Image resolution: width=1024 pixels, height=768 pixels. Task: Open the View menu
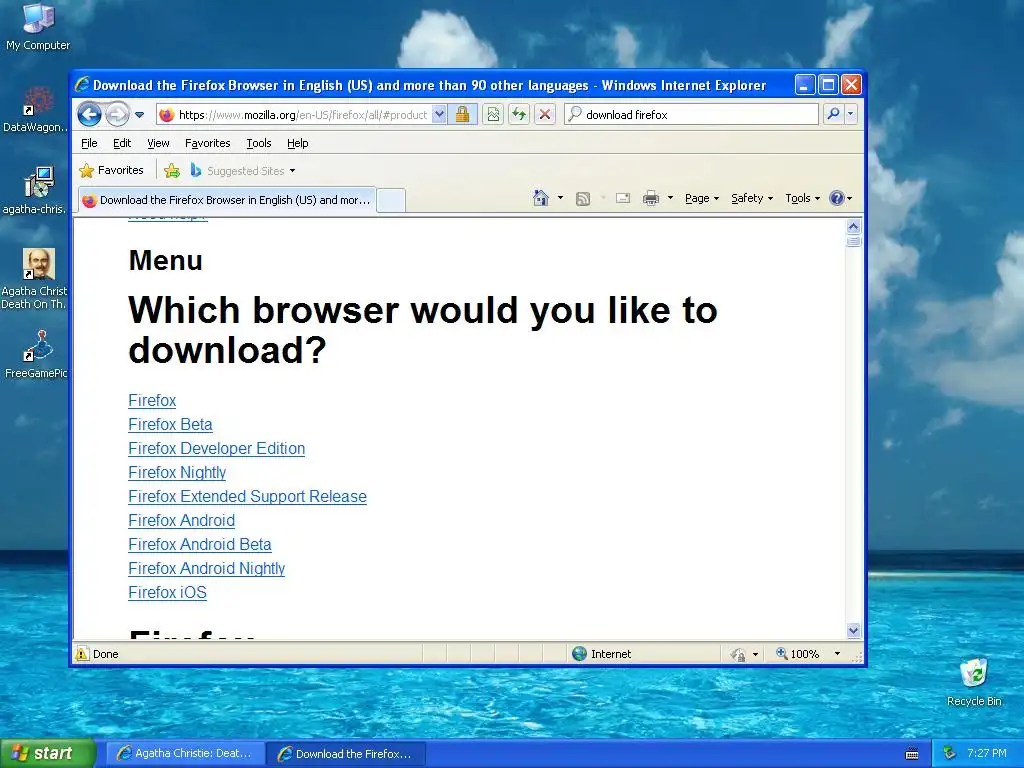click(x=158, y=143)
